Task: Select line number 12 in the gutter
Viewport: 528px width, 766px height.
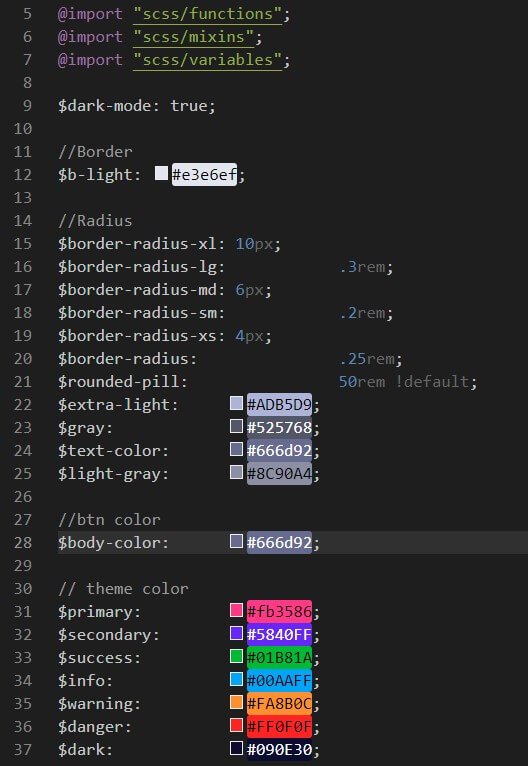Action: tap(22, 175)
